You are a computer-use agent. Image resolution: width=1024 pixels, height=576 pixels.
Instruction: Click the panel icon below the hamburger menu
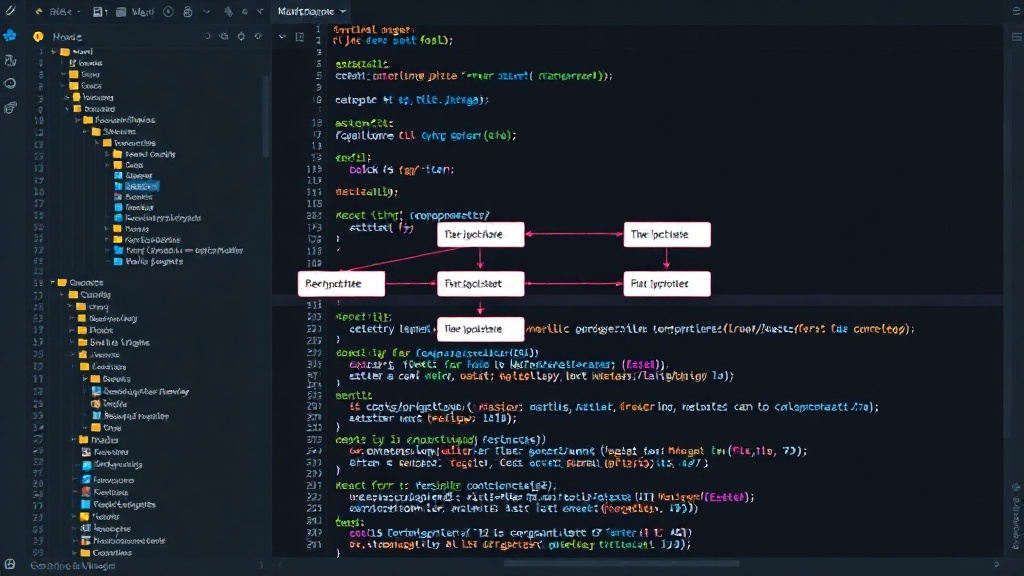click(1016, 37)
